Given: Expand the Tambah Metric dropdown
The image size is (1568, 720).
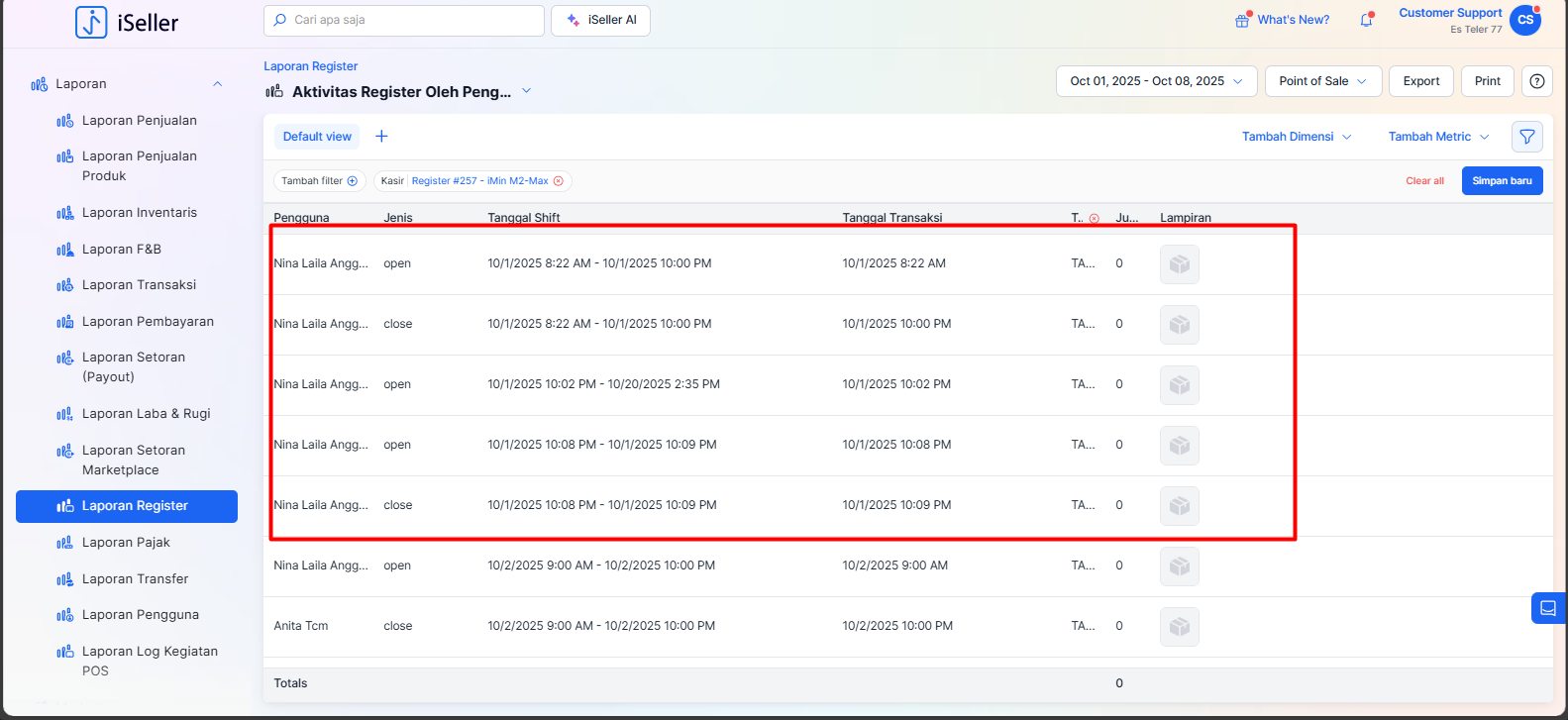Looking at the screenshot, I should point(1438,137).
